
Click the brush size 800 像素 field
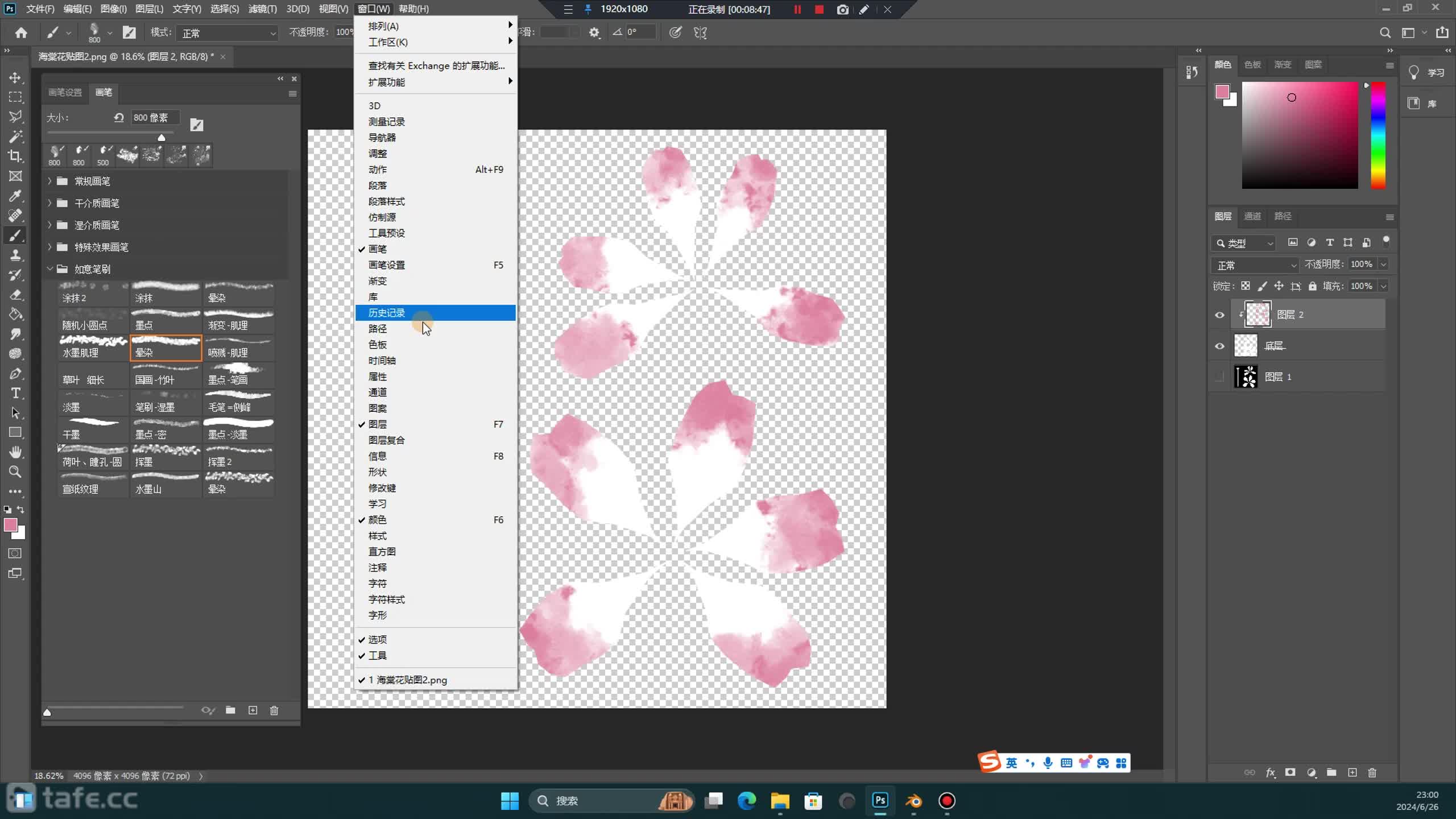[x=155, y=117]
